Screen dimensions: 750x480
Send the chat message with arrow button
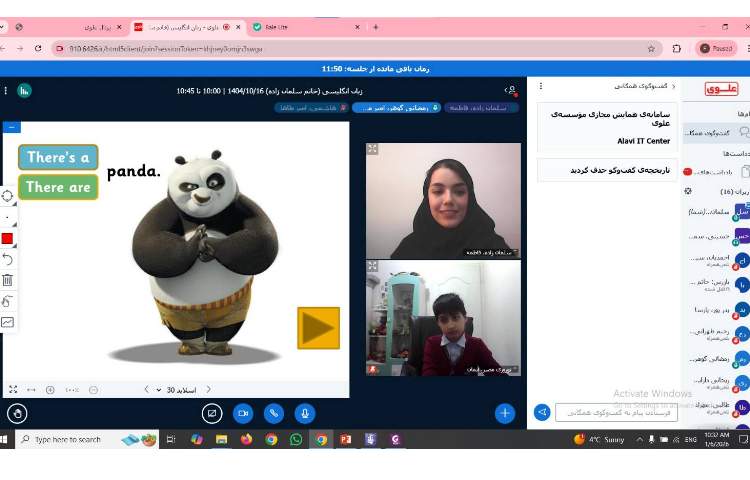point(542,412)
